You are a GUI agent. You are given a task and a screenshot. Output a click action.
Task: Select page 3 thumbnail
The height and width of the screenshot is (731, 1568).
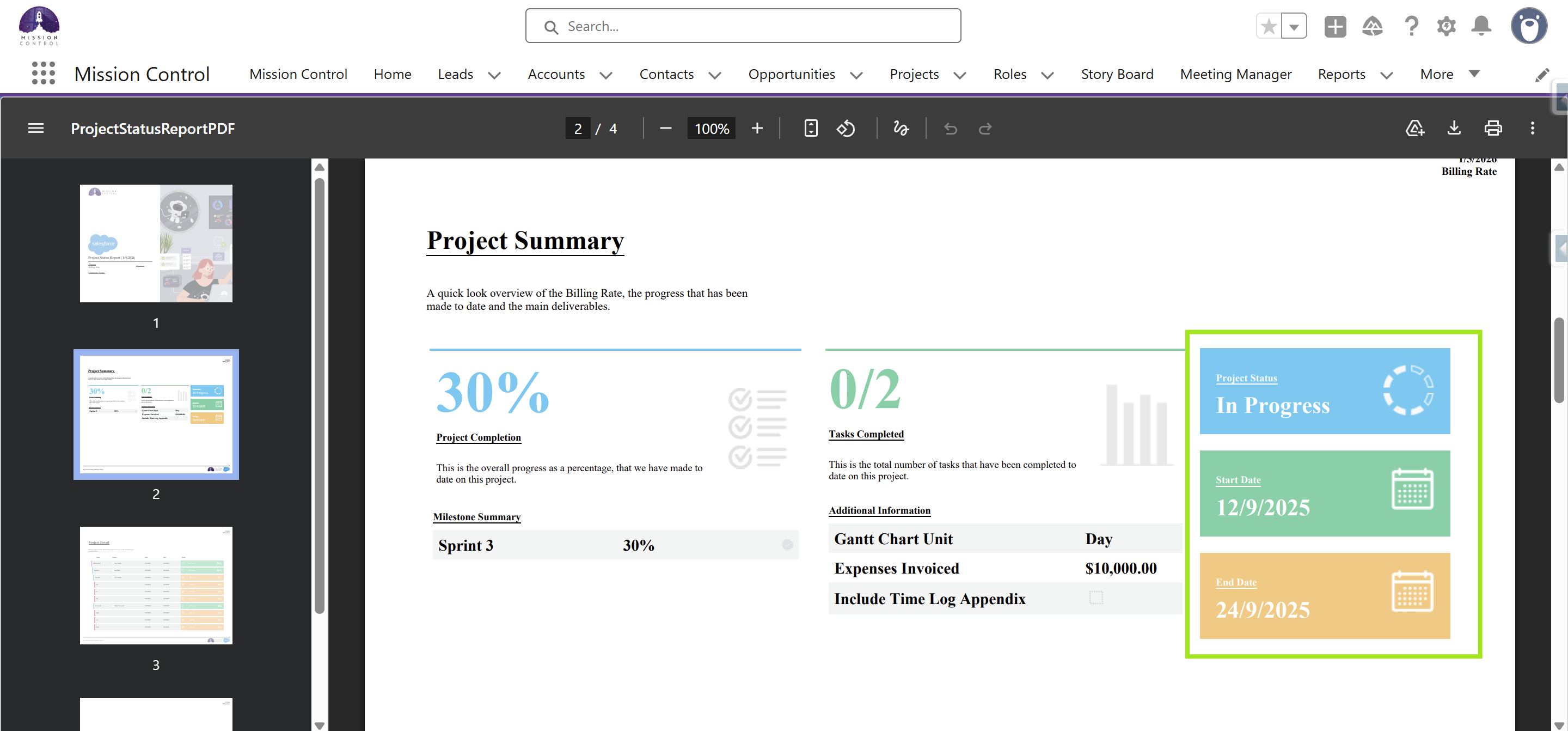click(x=156, y=586)
